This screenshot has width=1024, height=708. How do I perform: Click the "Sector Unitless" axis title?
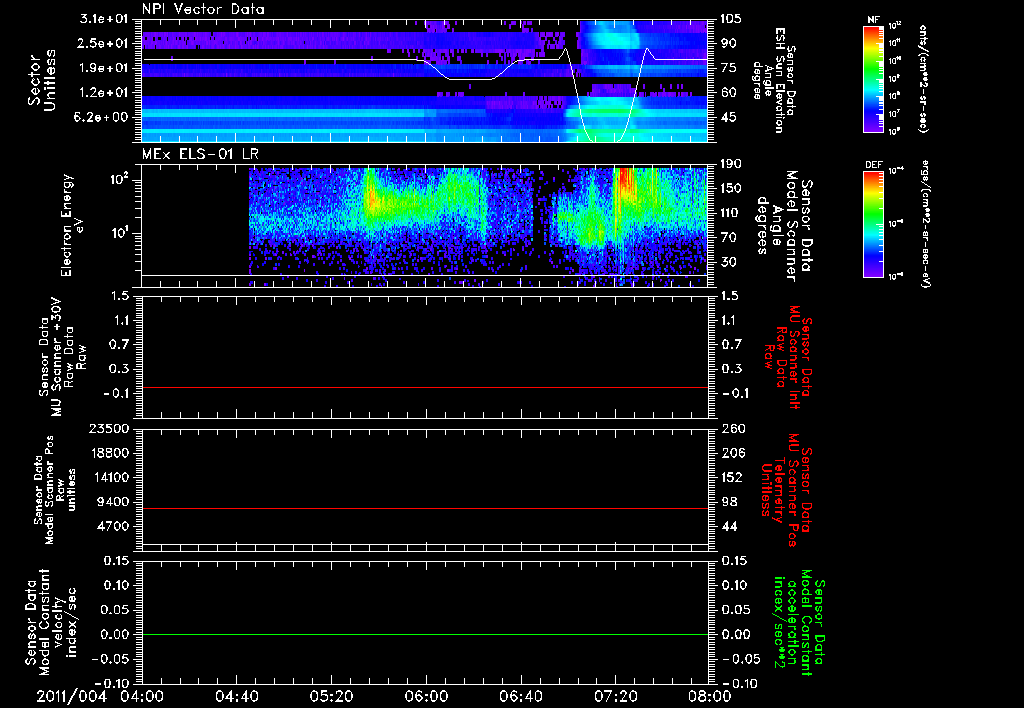(x=41, y=80)
